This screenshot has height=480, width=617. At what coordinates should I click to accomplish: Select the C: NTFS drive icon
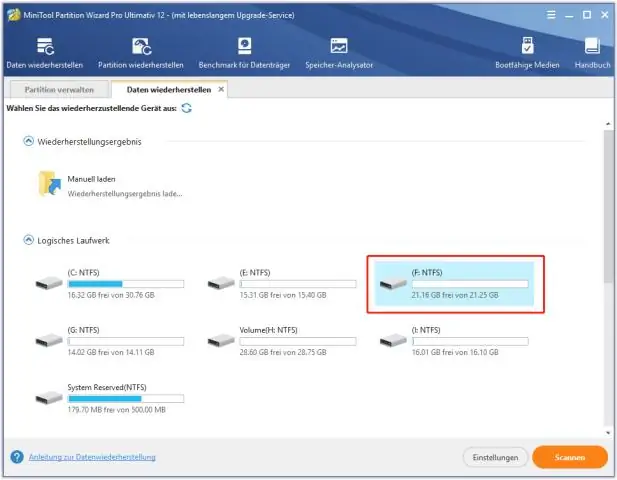tap(49, 282)
